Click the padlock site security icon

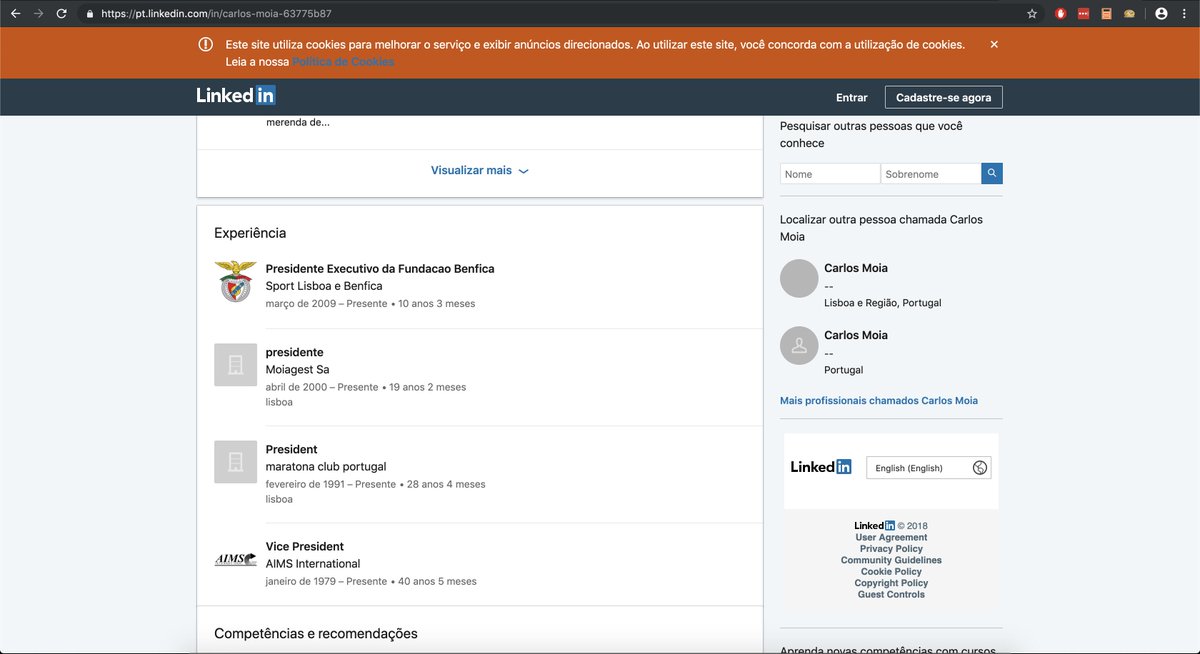pos(90,14)
